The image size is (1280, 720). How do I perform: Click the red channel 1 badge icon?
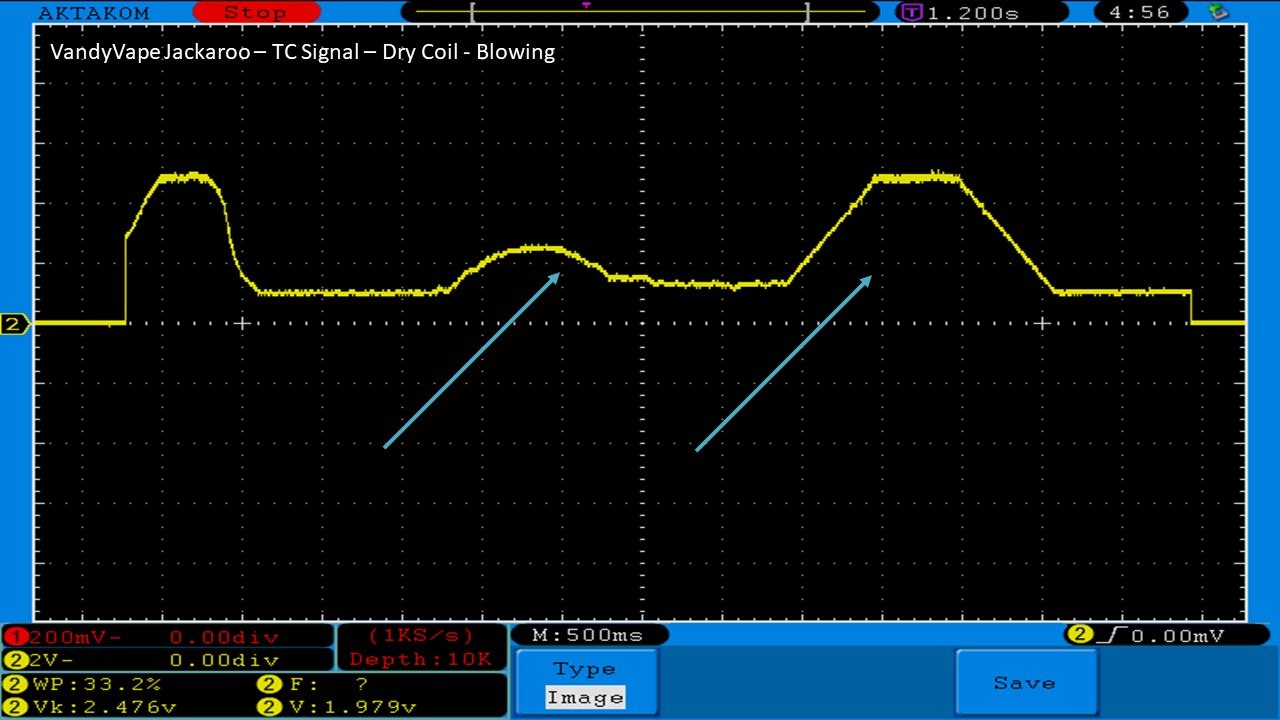(x=18, y=637)
